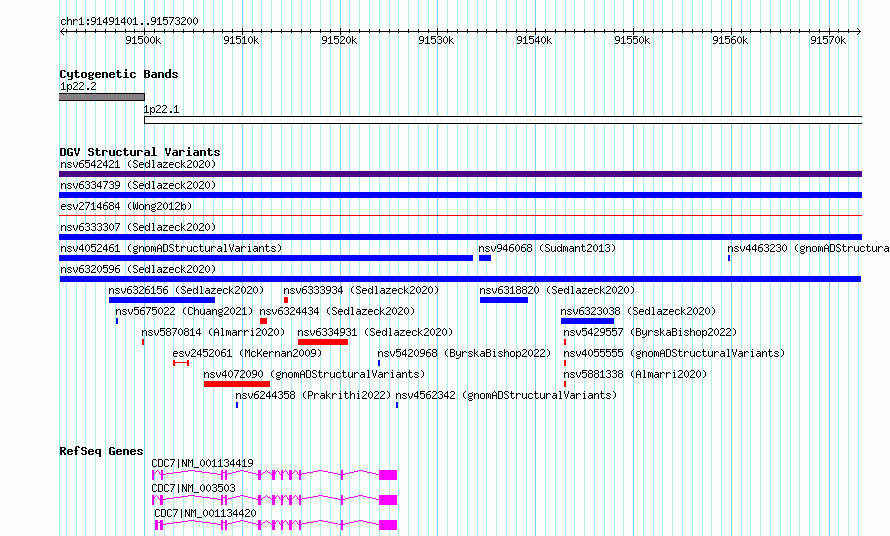
Task: Select the red nsv4072090 variant bar
Action: [237, 384]
